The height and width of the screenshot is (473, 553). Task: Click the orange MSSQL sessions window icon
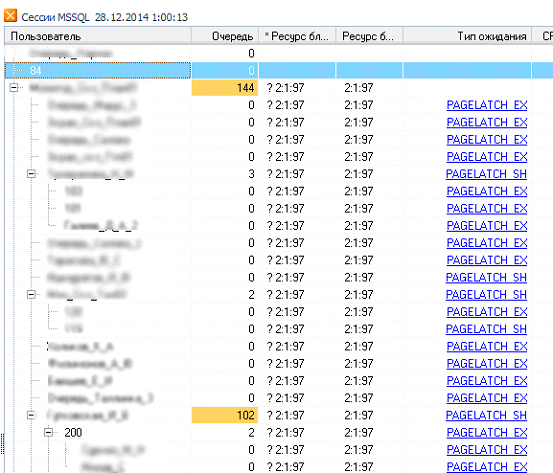click(10, 16)
